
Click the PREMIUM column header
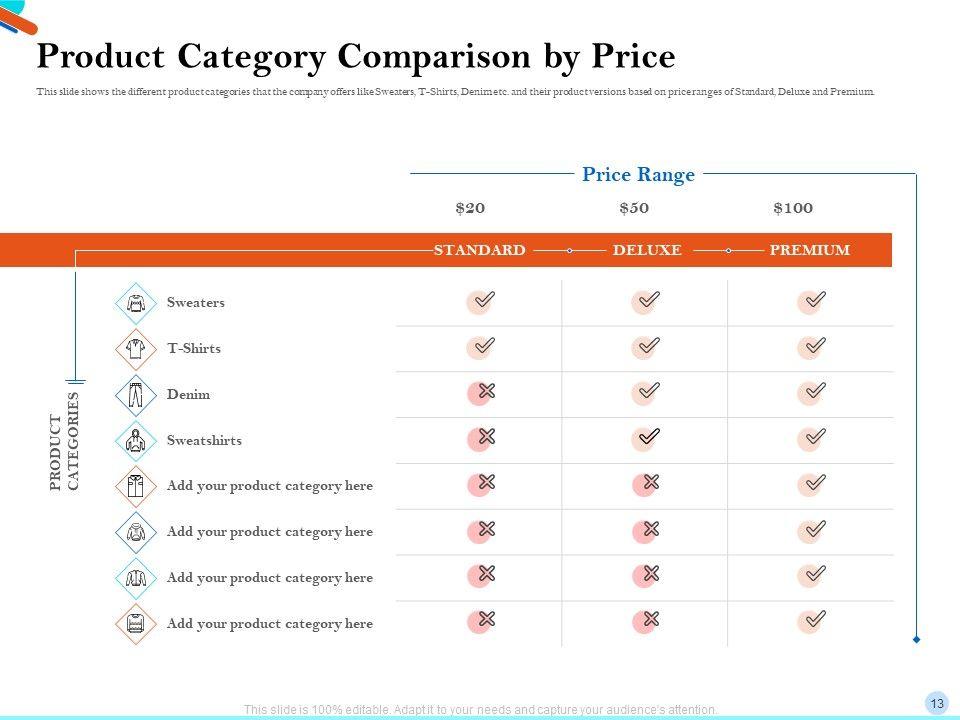(x=810, y=250)
